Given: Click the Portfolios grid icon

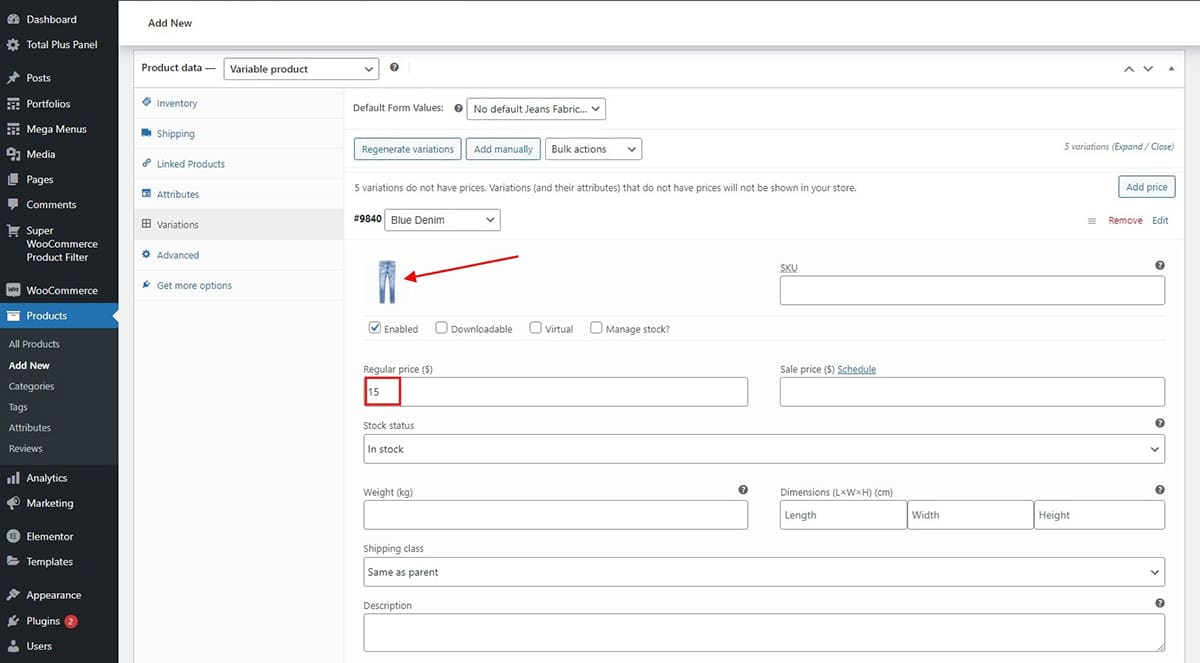Looking at the screenshot, I should (x=13, y=104).
